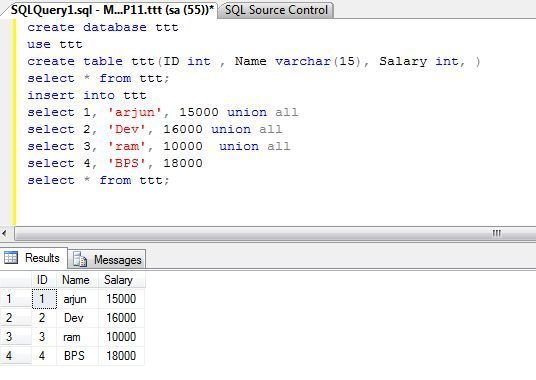The image size is (536, 380).
Task: Select the Results tab
Action: pos(34,258)
